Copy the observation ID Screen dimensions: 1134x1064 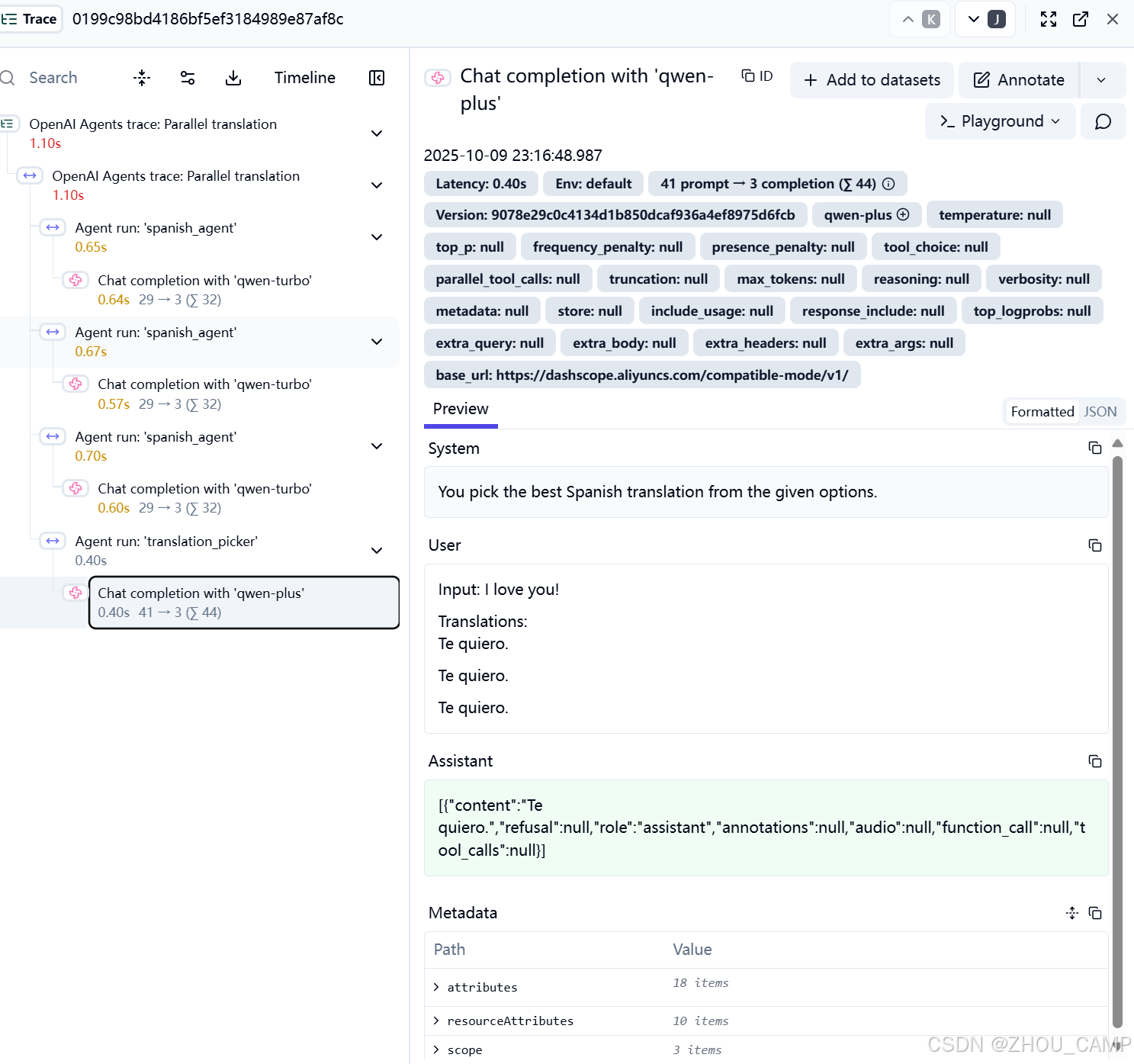click(757, 76)
